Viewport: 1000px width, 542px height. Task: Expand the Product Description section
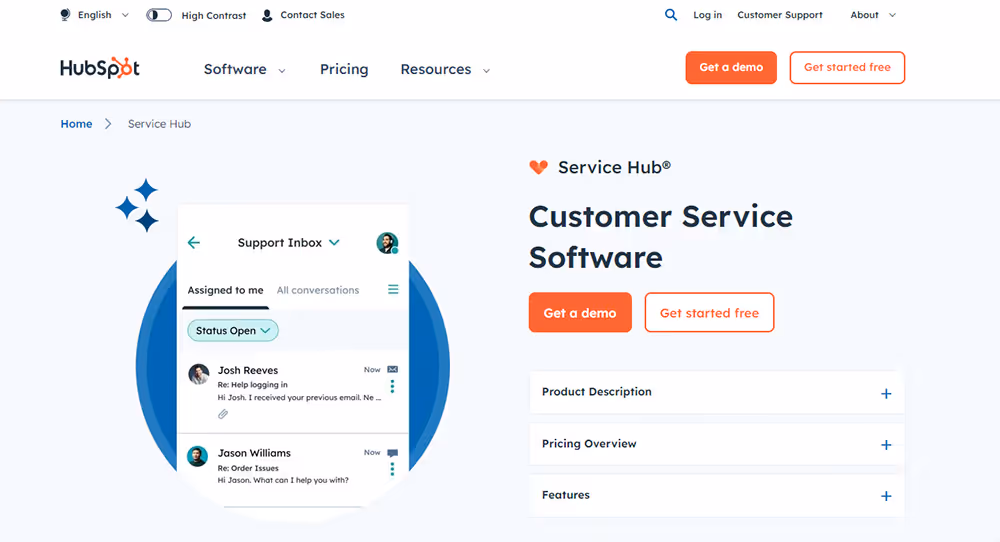(716, 392)
